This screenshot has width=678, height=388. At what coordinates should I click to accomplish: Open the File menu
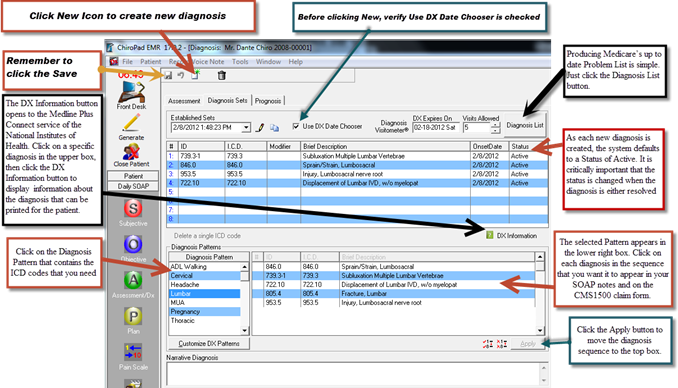pos(127,62)
